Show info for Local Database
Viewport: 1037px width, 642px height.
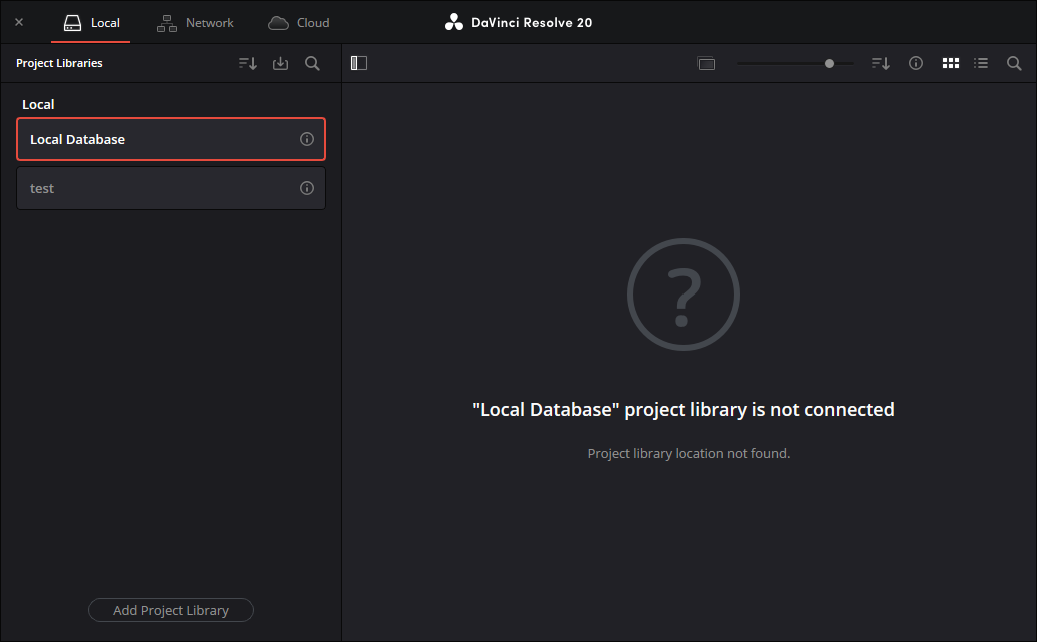tap(307, 139)
